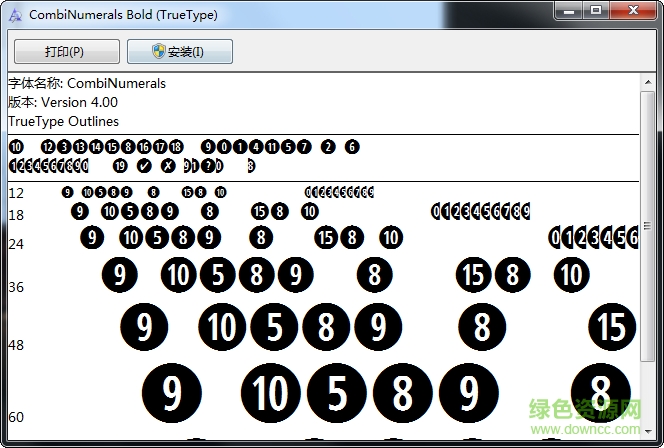Viewport: 664px width, 448px height.
Task: Click the circled 5 glyph in 36-point row
Action: tap(218, 275)
